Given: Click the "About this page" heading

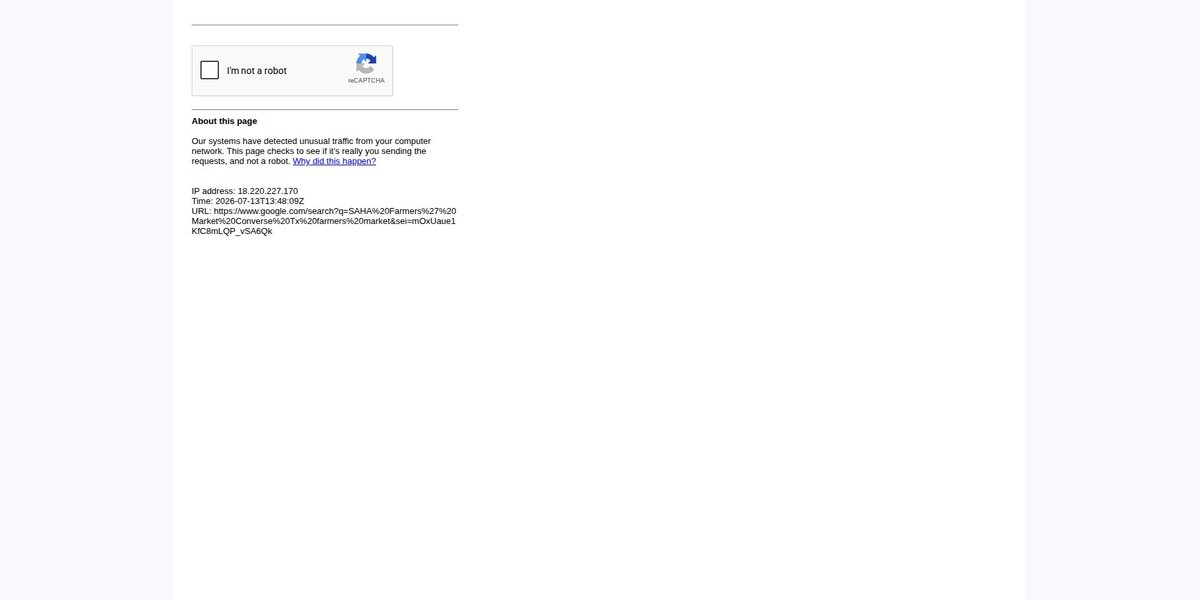Looking at the screenshot, I should pos(224,121).
